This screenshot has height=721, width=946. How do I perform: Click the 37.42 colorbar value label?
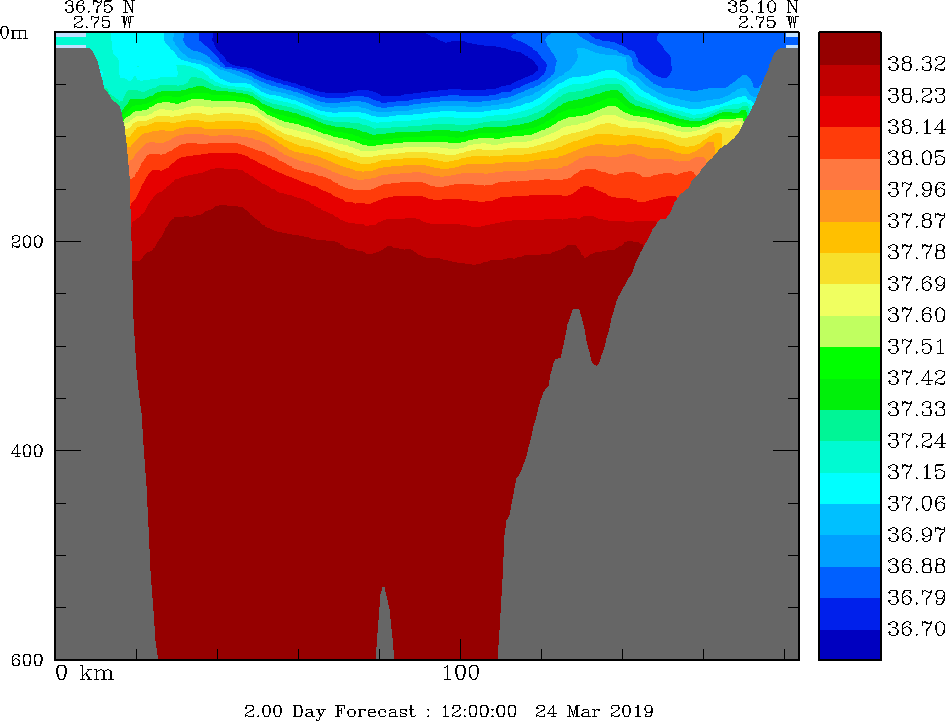pos(916,378)
